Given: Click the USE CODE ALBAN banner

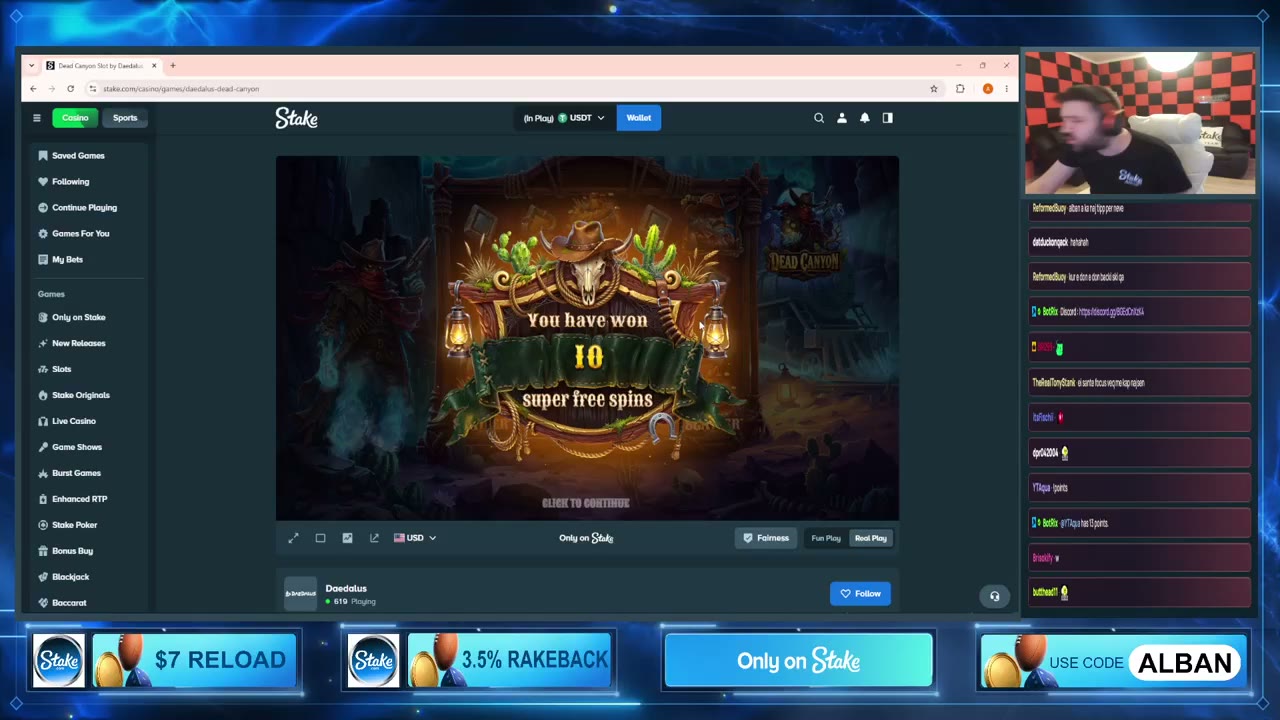Looking at the screenshot, I should tap(1114, 662).
